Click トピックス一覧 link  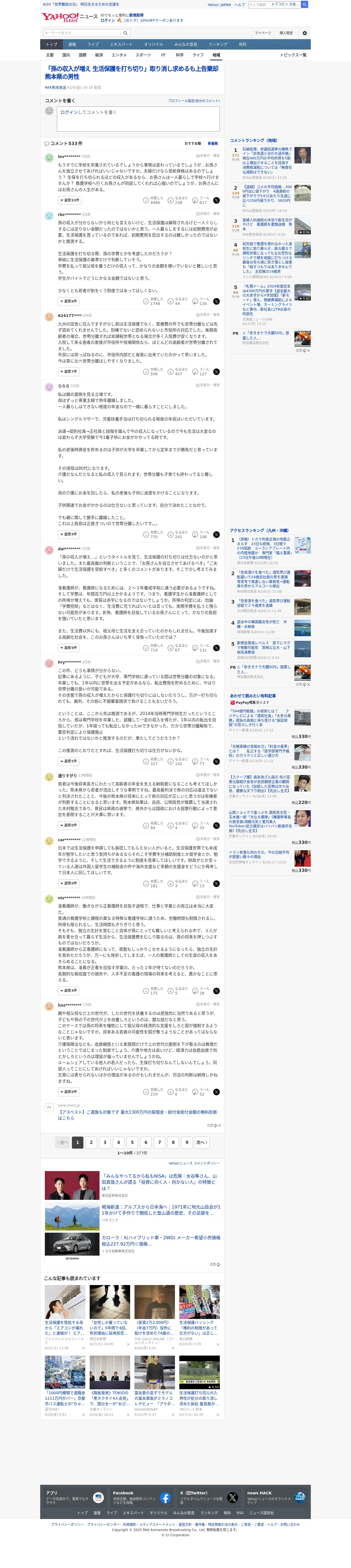[x=293, y=55]
